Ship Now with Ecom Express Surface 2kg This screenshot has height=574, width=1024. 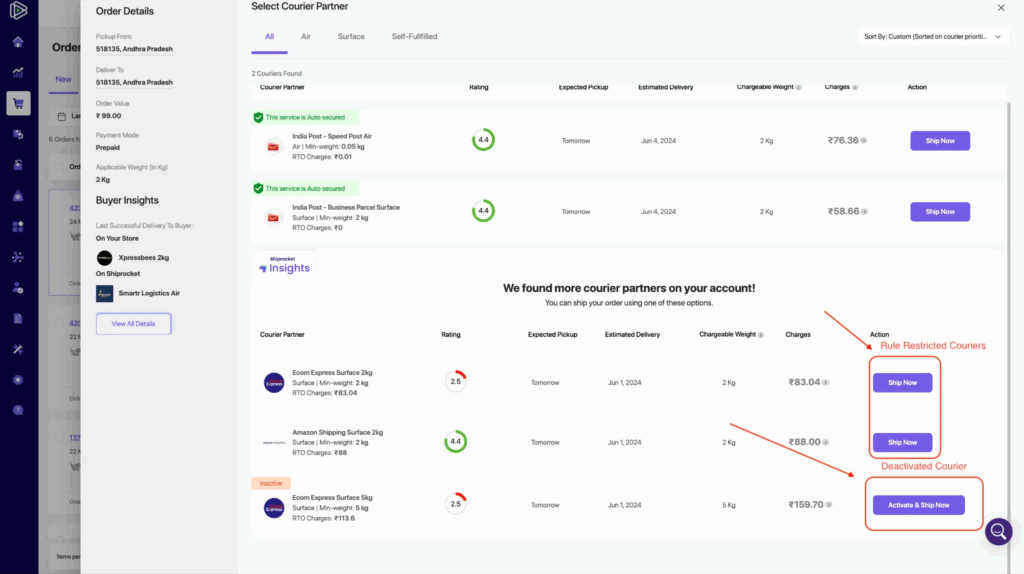[x=902, y=383]
